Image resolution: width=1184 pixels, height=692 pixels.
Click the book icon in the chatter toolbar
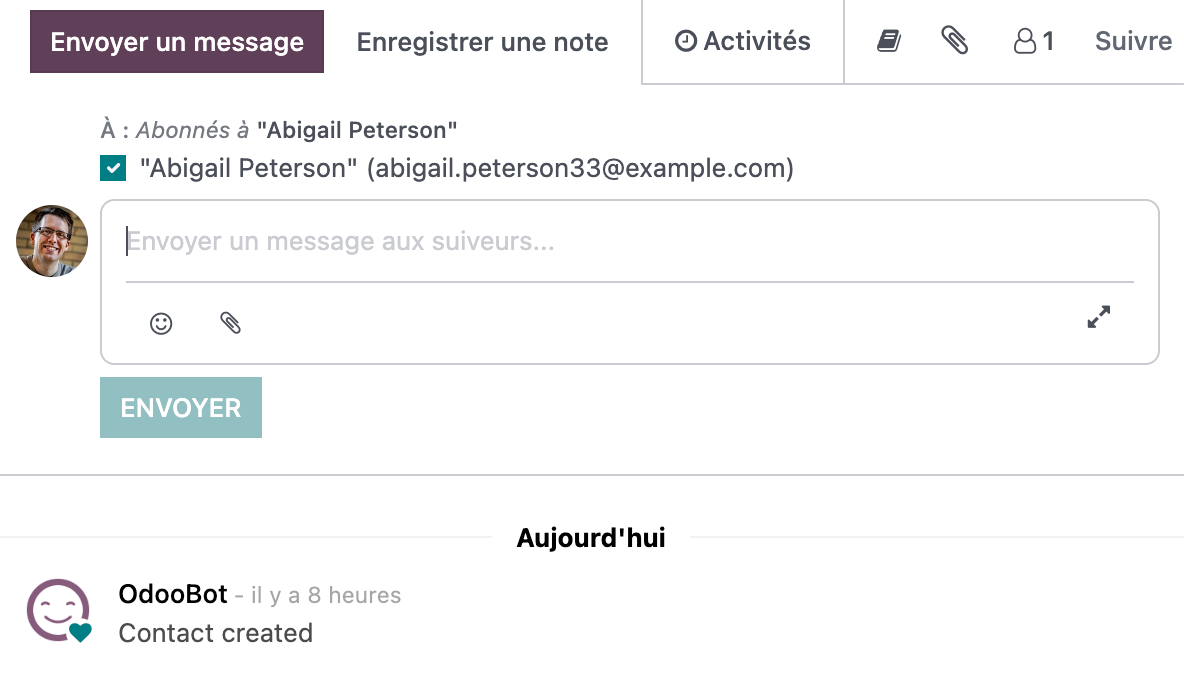click(888, 41)
